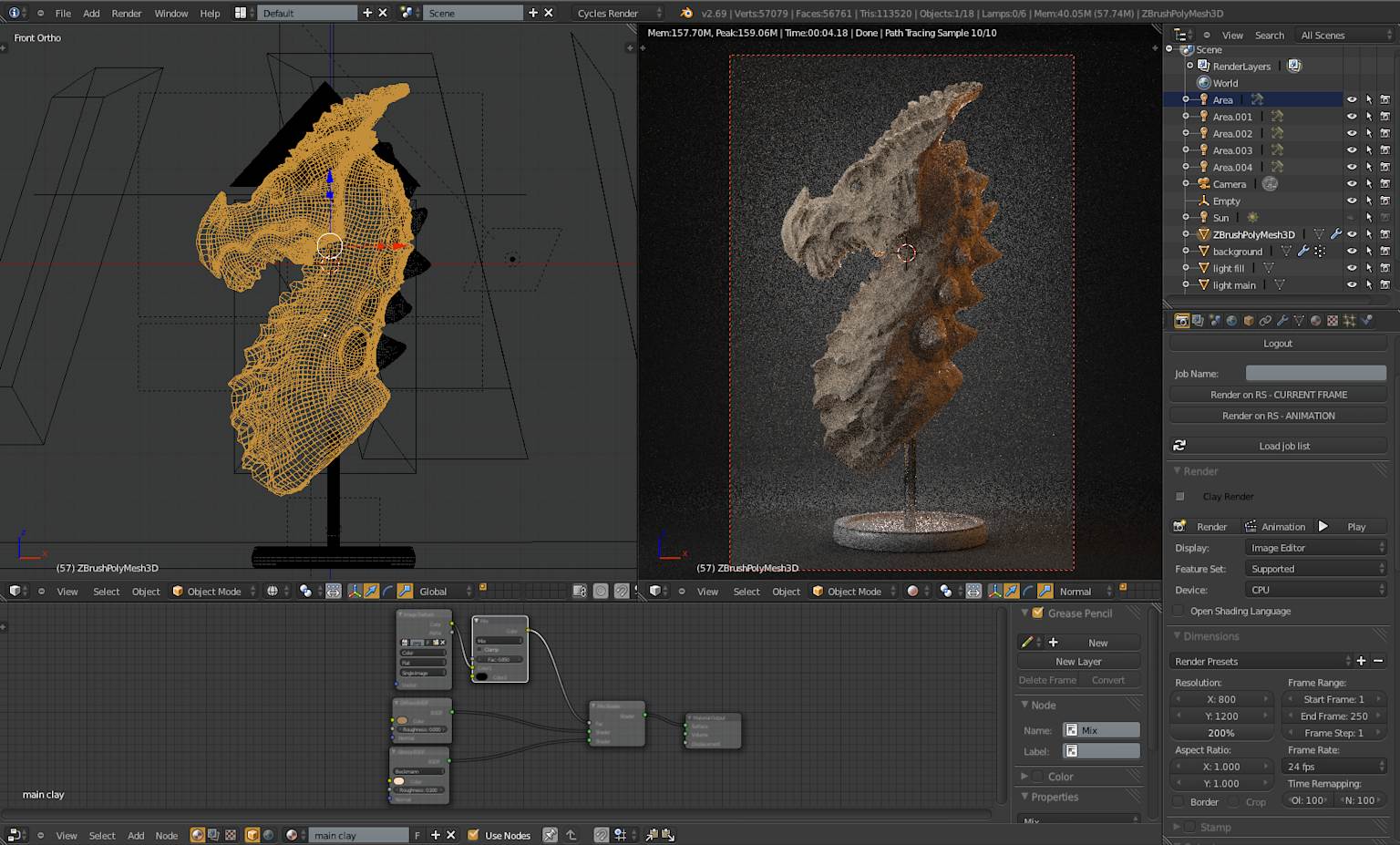Open the Feature Set dropdown set to Supported
The image size is (1400, 845).
tap(1315, 569)
